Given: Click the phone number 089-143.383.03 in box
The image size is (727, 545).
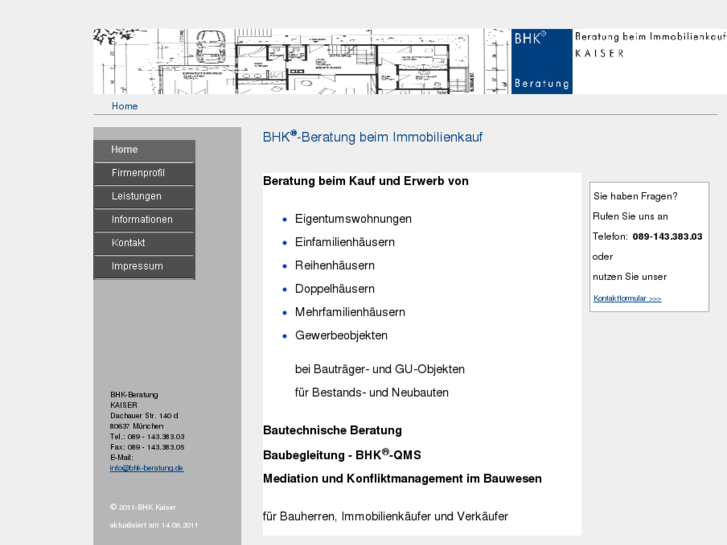Looking at the screenshot, I should [x=667, y=237].
